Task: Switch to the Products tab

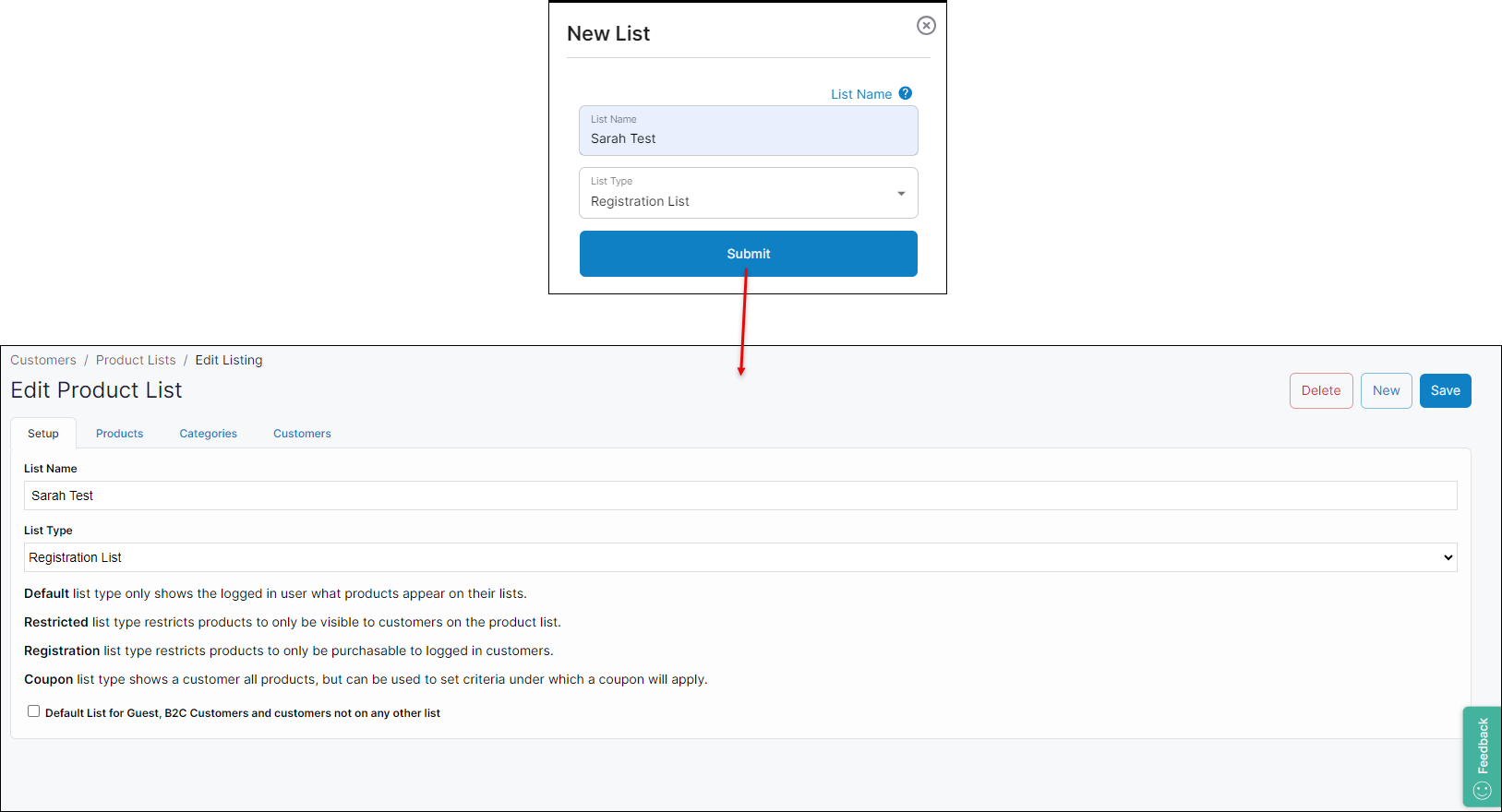Action: pyautogui.click(x=119, y=434)
